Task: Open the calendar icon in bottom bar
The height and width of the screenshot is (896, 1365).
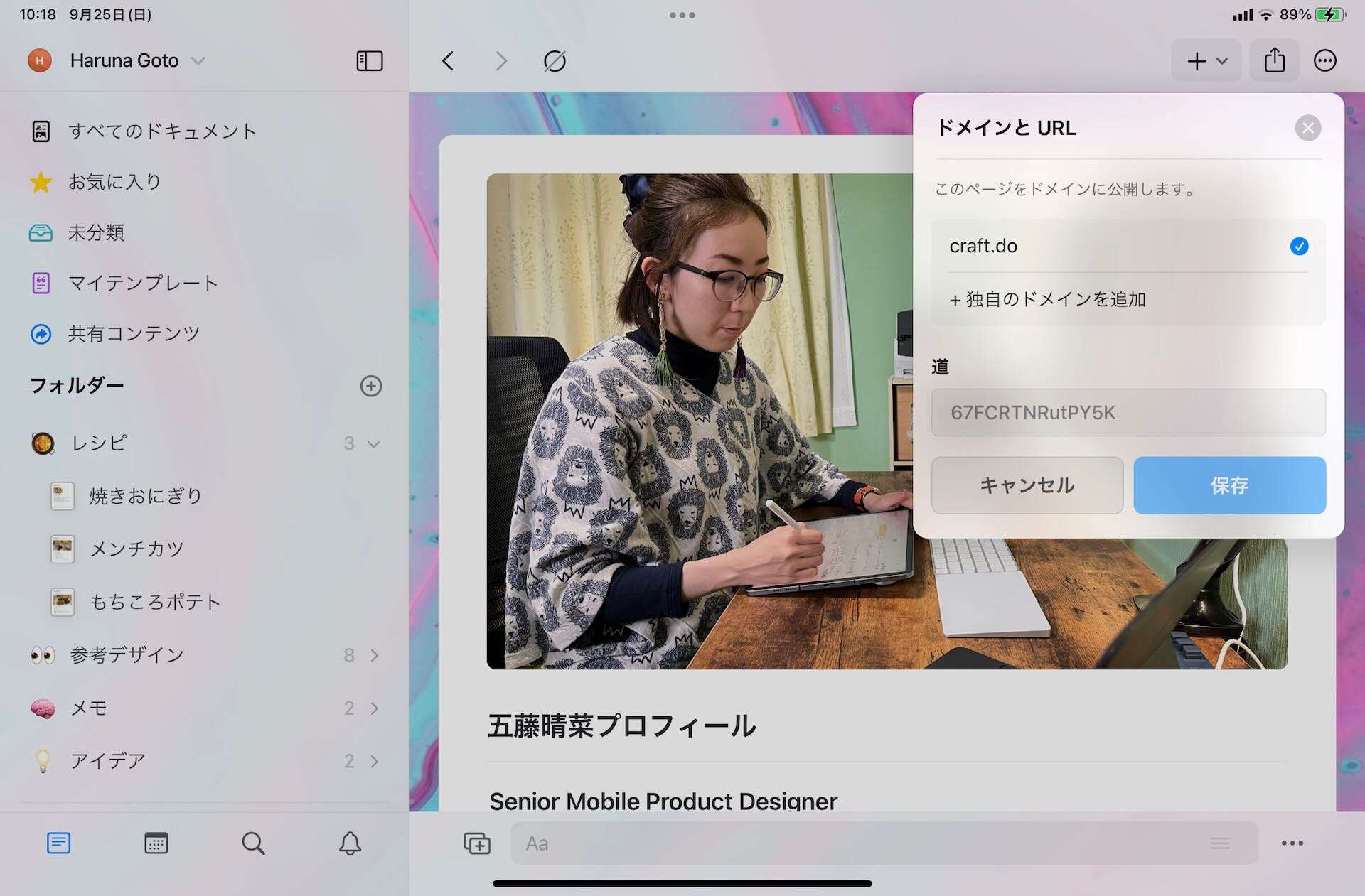Action: [x=156, y=843]
